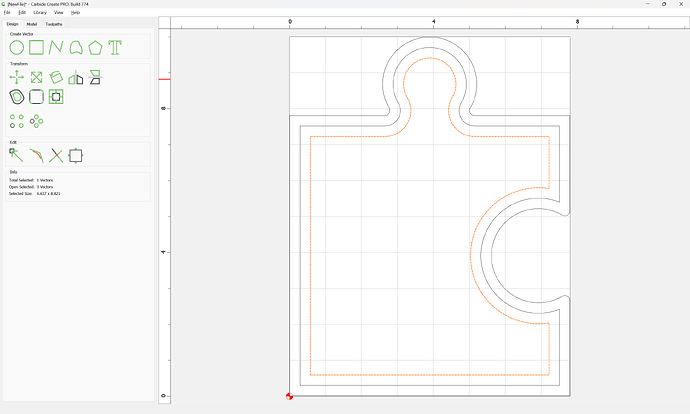Click the Mirror tool icon
This screenshot has width=690, height=414.
point(75,77)
